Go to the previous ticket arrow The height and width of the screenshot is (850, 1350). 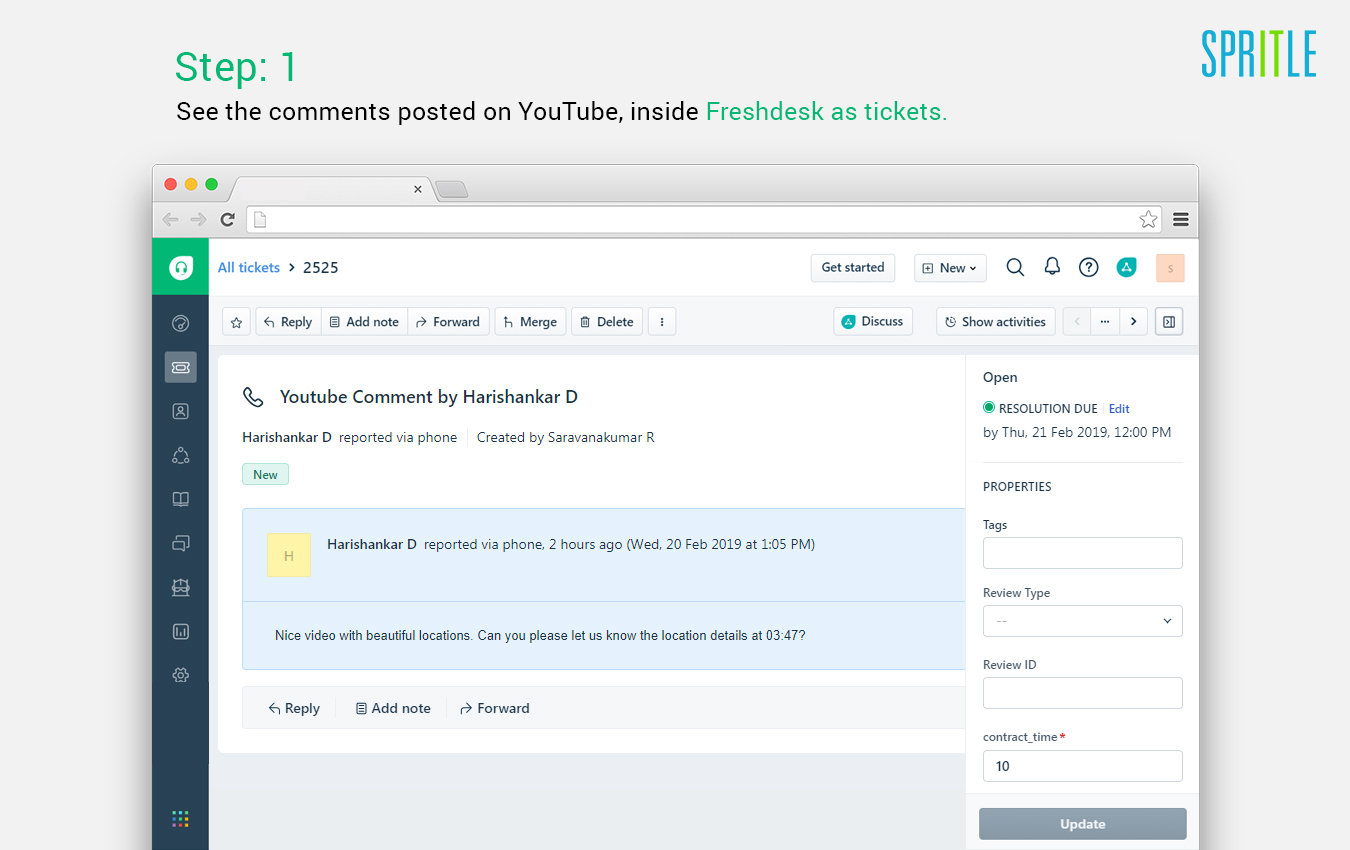(1077, 322)
